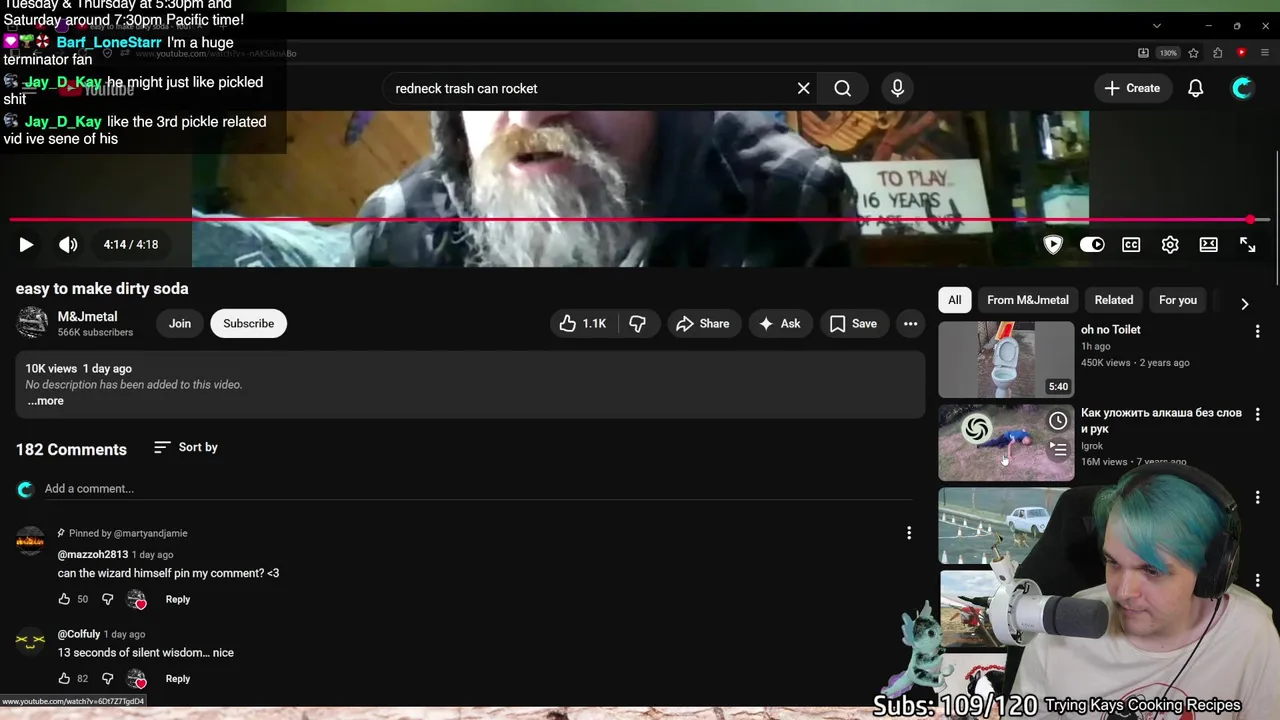Open player settings gear
The height and width of the screenshot is (720, 1280).
(1170, 244)
